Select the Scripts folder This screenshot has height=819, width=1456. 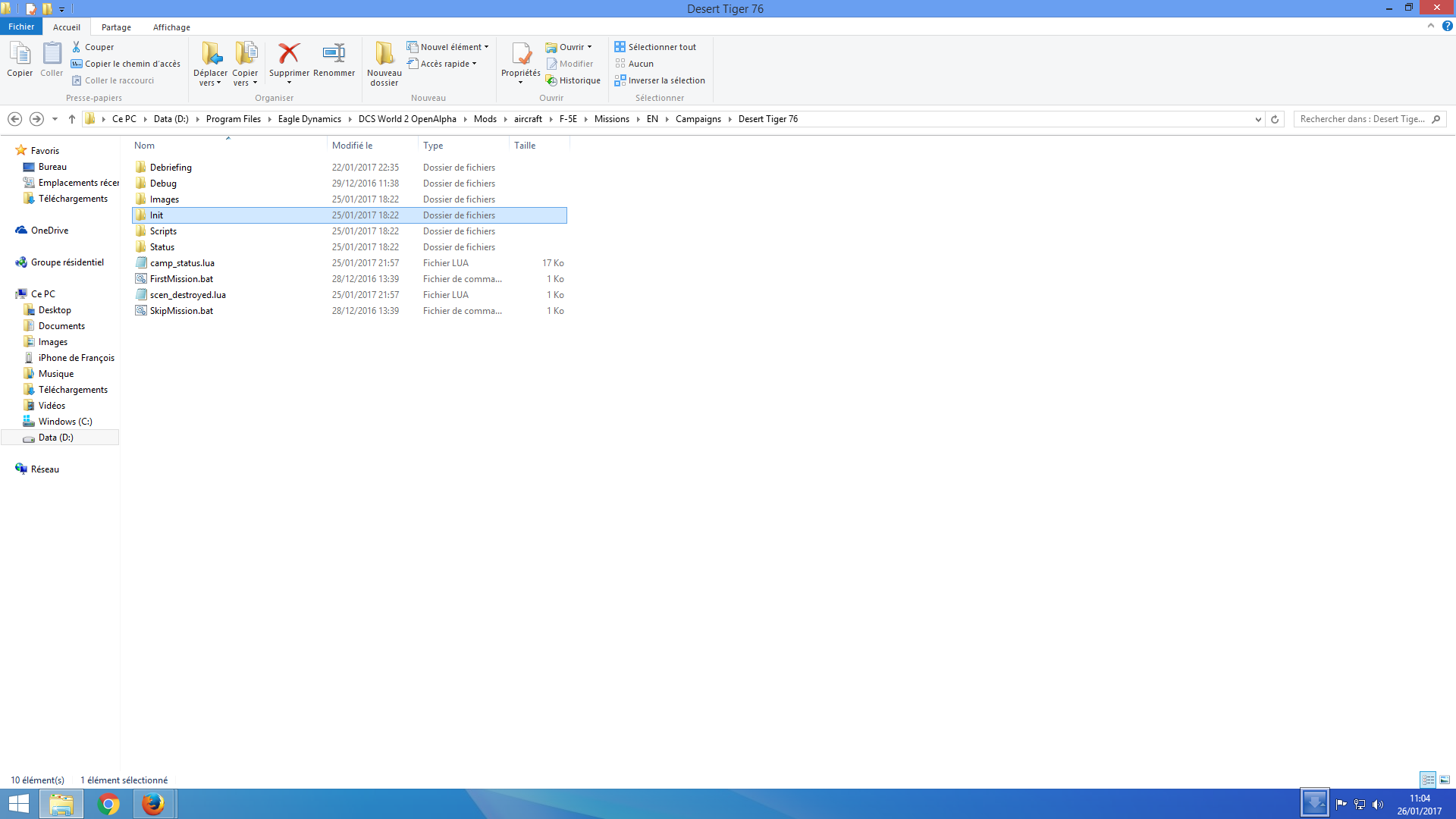(349, 231)
